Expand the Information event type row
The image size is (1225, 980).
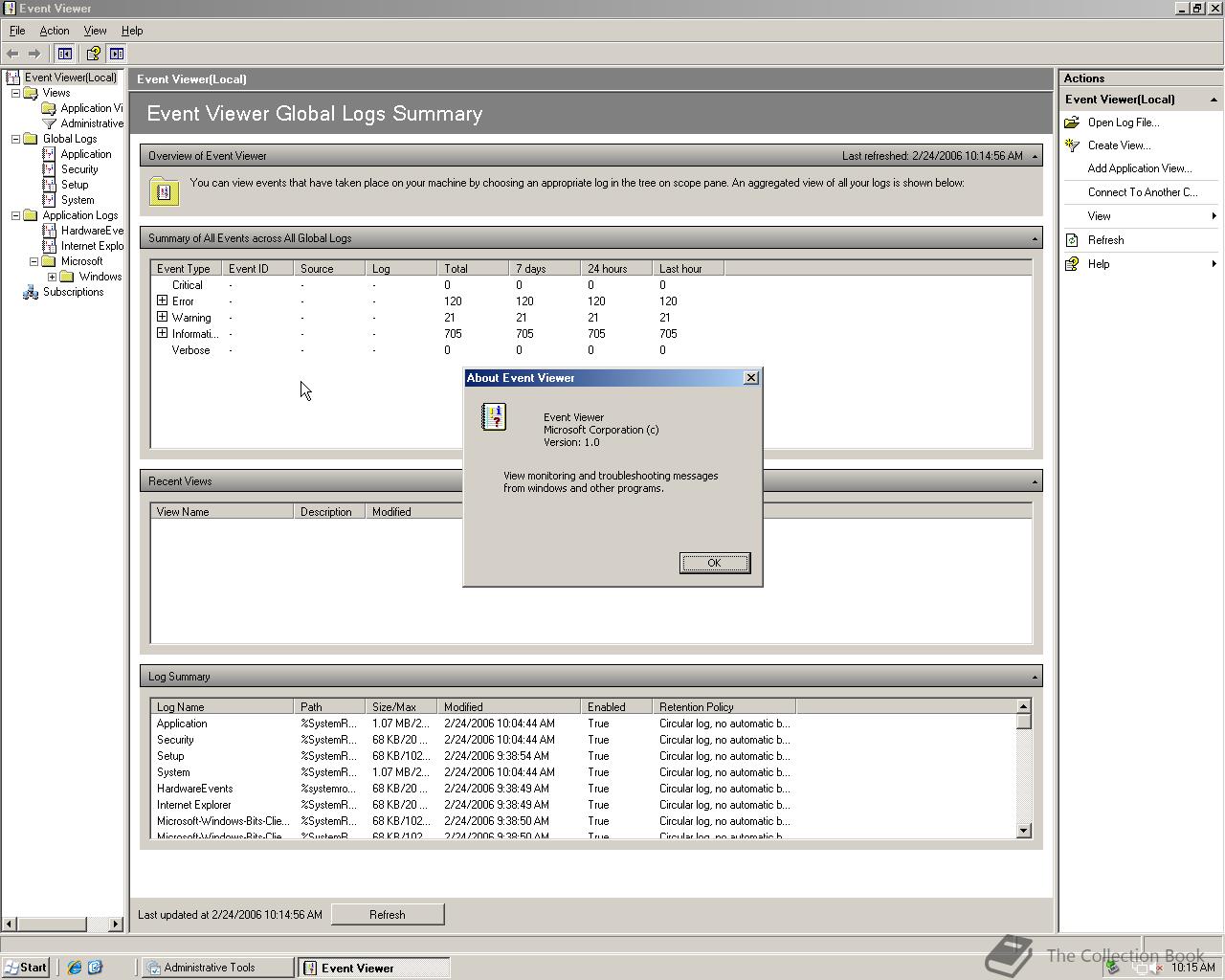(x=162, y=333)
